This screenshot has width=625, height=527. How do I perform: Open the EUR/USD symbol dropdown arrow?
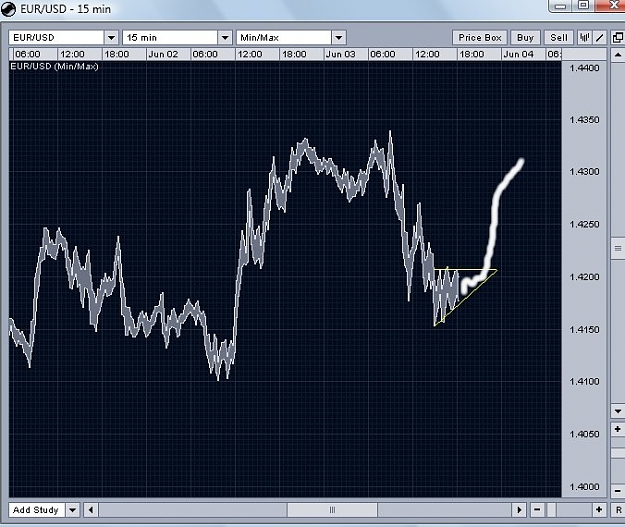[x=112, y=38]
